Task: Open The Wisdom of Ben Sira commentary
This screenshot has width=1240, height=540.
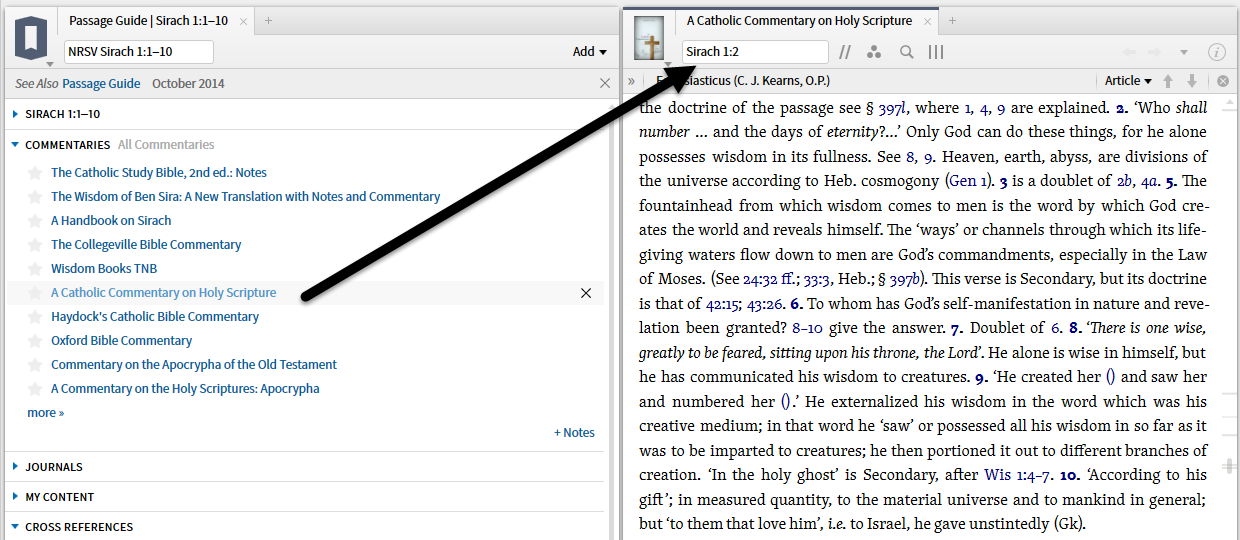Action: (246, 197)
